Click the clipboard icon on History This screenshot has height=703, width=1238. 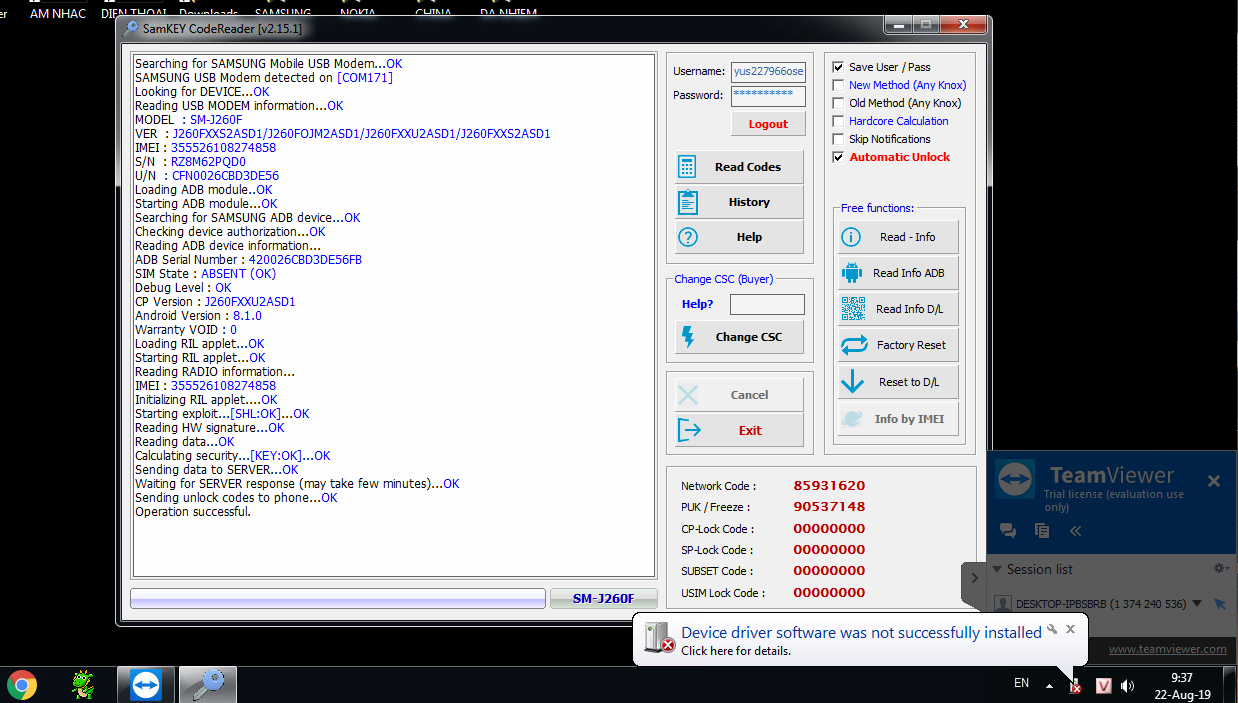point(687,202)
